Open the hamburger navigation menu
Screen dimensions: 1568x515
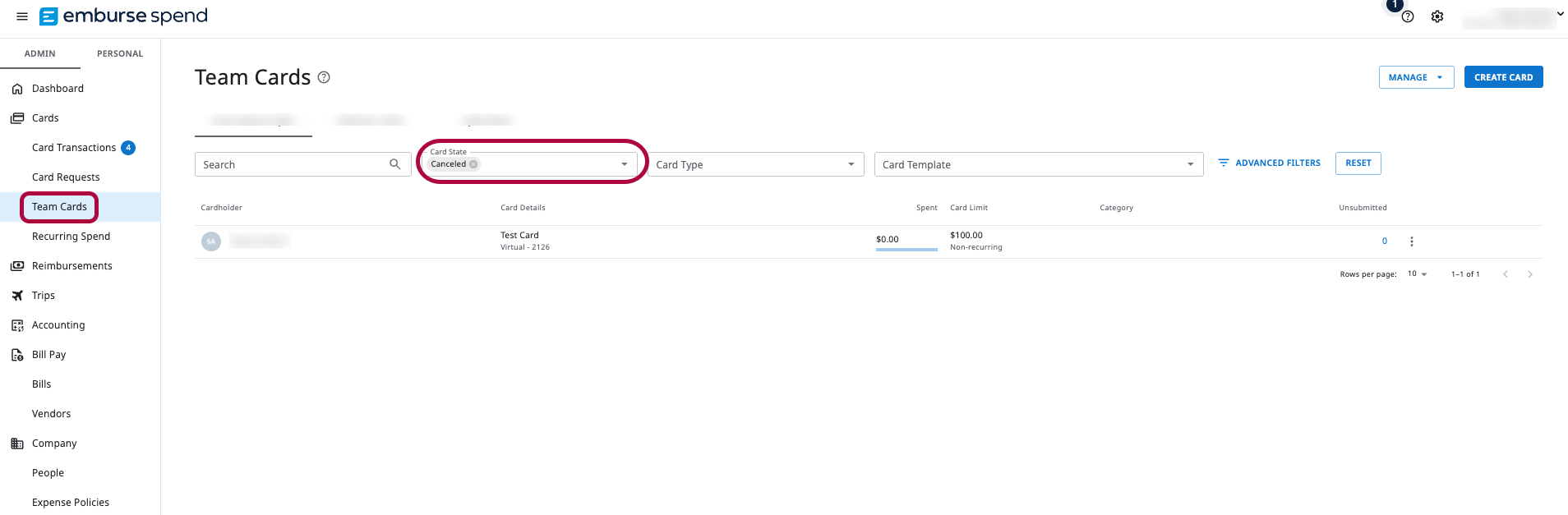[x=22, y=16]
